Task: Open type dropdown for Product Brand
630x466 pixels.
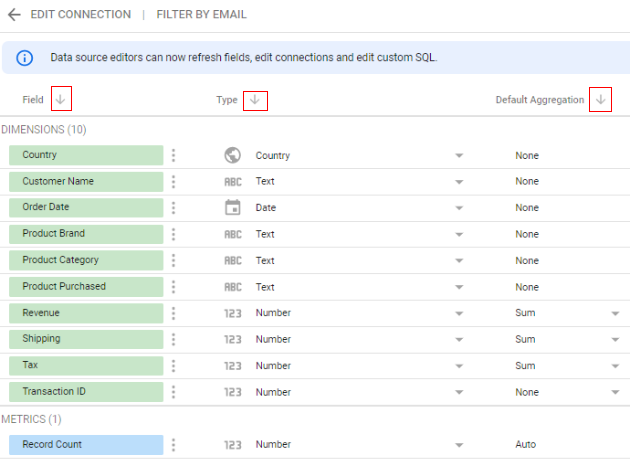Action: [x=459, y=235]
